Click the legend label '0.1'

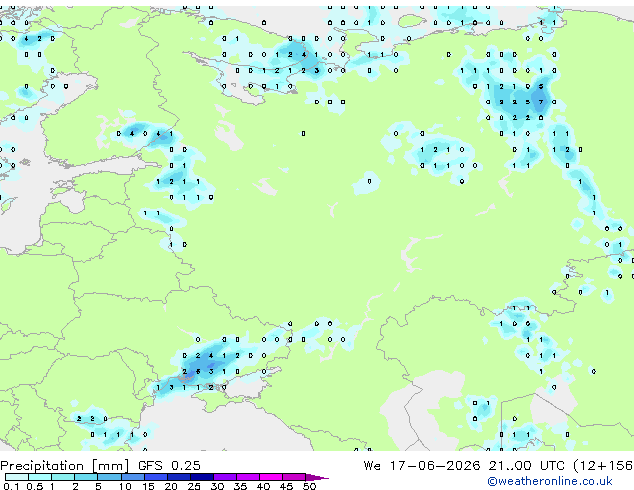tap(11, 486)
